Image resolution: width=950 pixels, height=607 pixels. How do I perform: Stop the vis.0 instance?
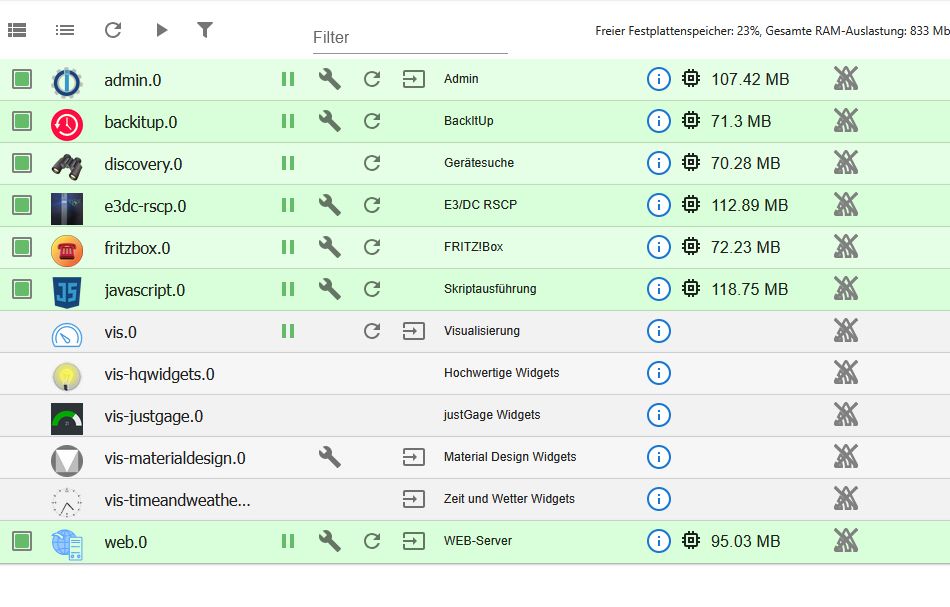288,331
